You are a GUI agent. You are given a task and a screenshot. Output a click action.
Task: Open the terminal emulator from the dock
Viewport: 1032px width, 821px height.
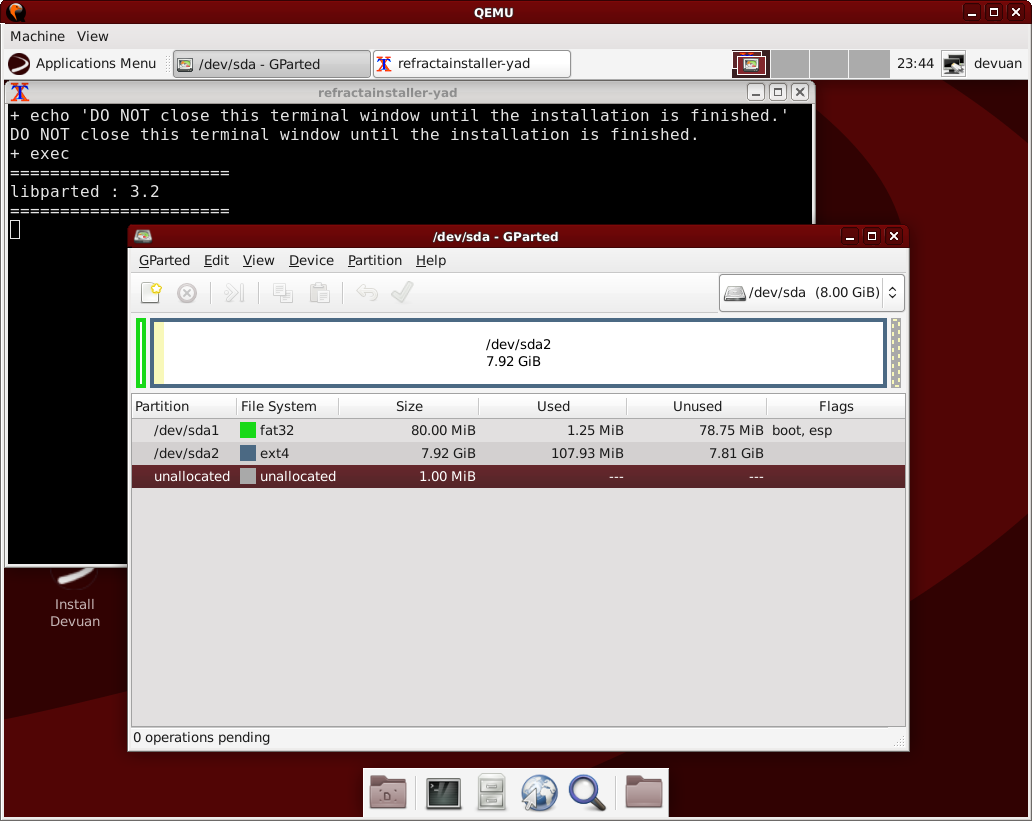[442, 793]
